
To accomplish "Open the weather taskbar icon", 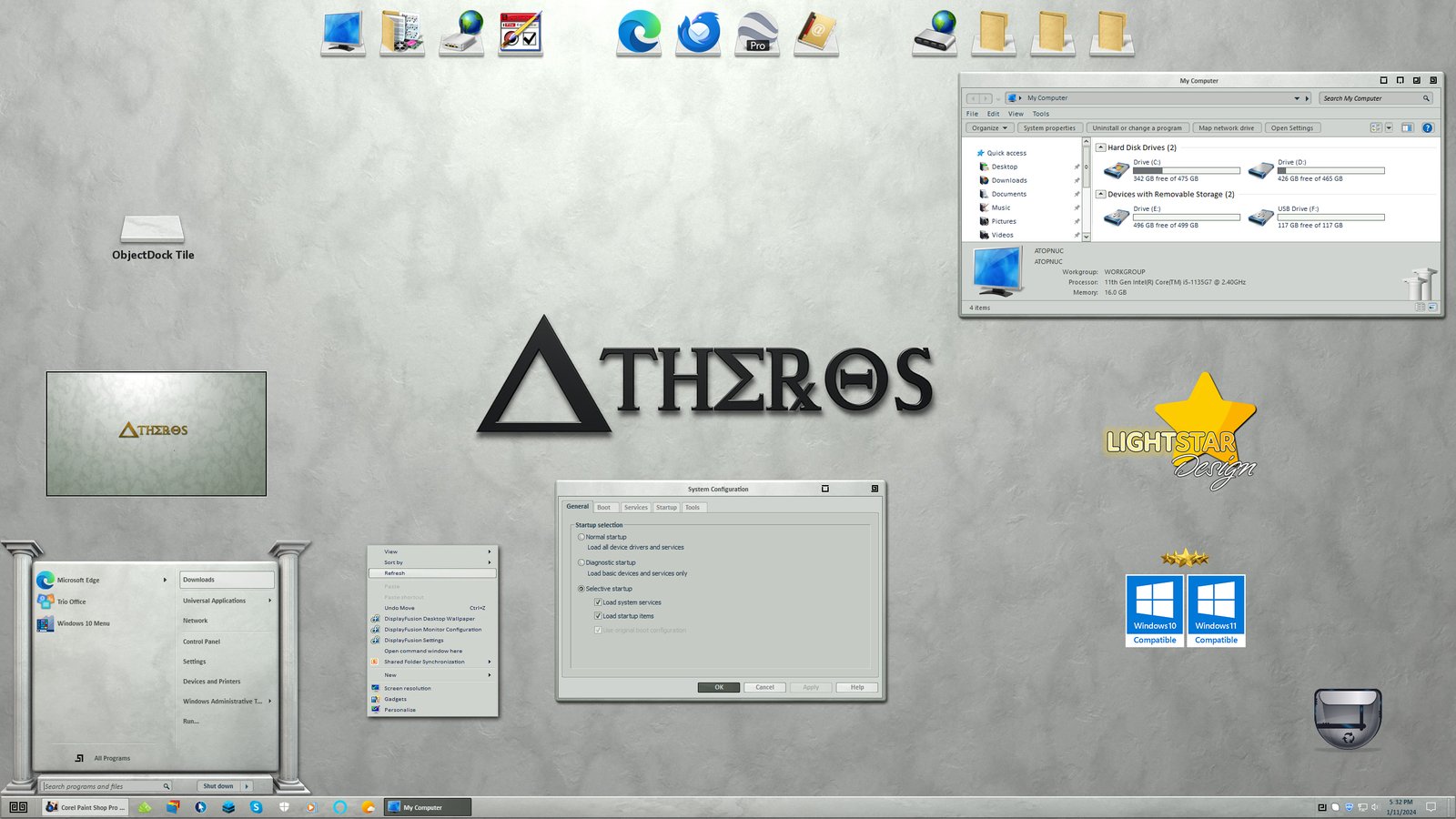I will 368,807.
